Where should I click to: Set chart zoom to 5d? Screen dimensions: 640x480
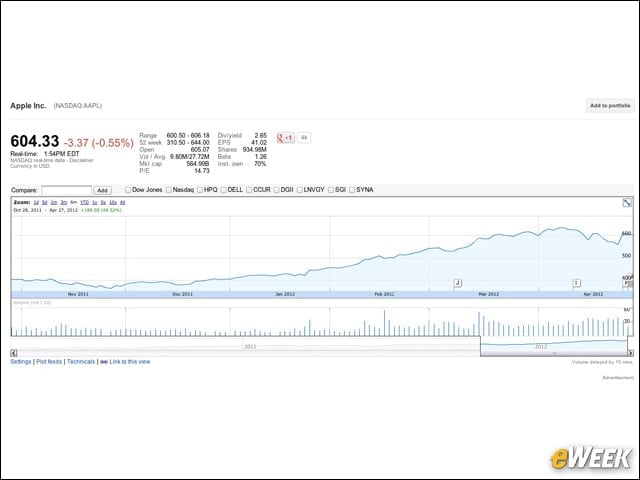pyautogui.click(x=44, y=202)
